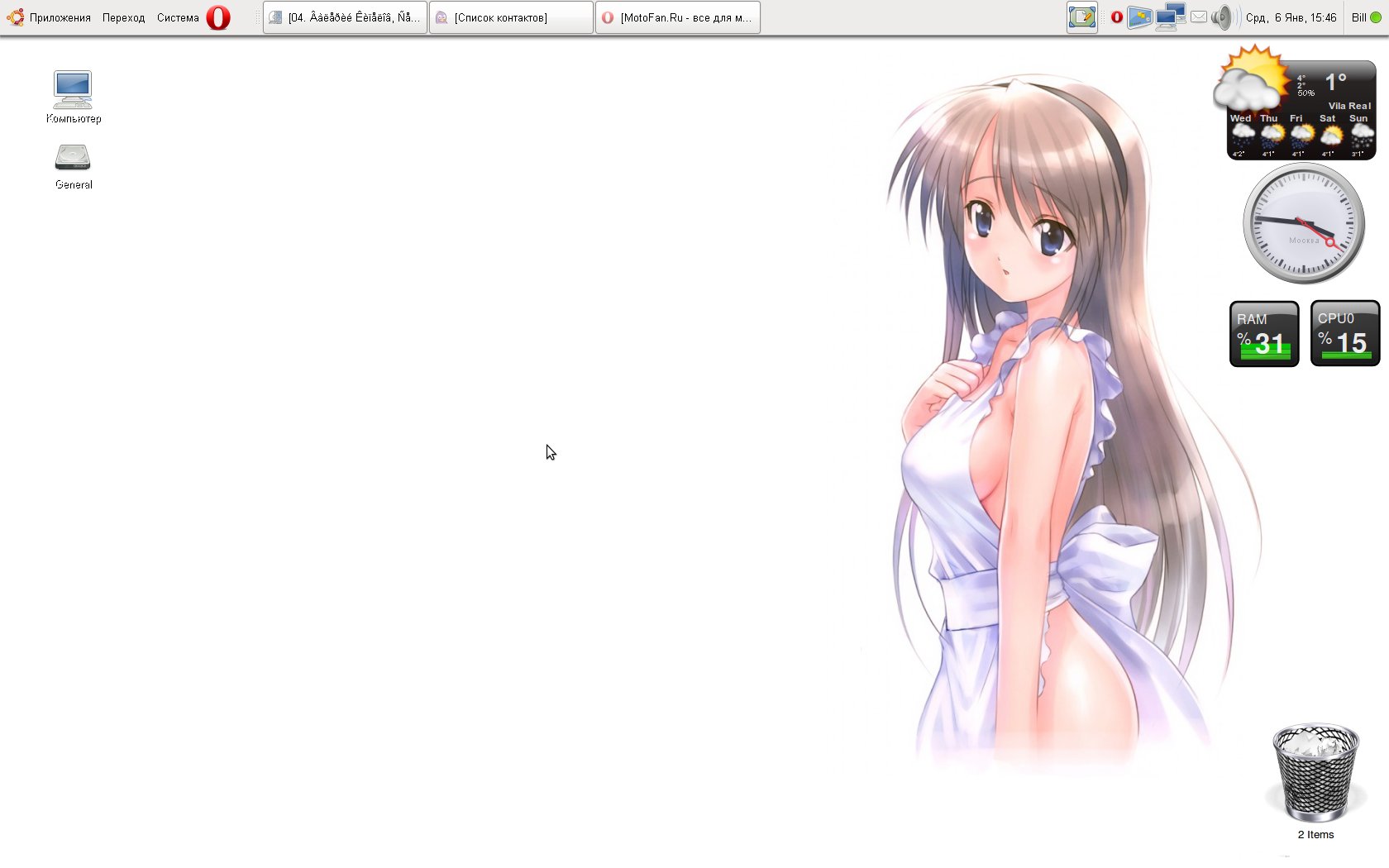
Task: Select the Компьютер desktop icon
Action: click(73, 97)
